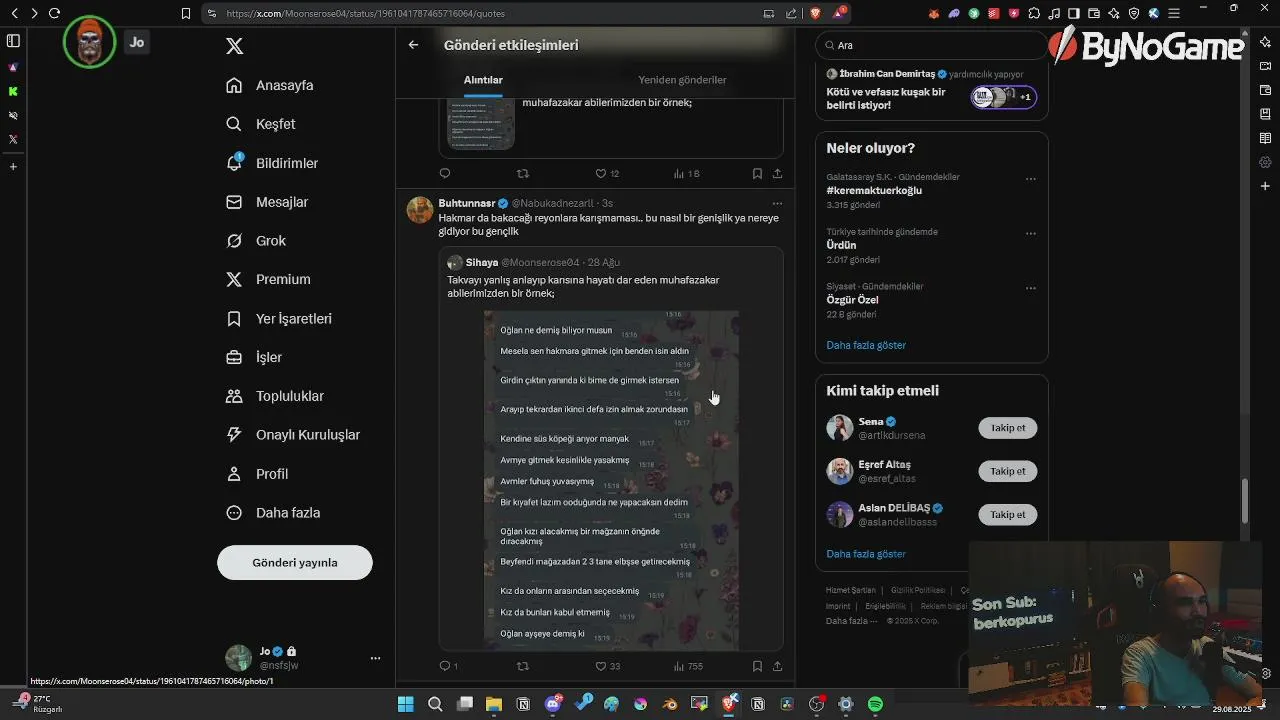Bookmark Buhtunnasr's post
The width and height of the screenshot is (1280, 720).
tap(757, 666)
